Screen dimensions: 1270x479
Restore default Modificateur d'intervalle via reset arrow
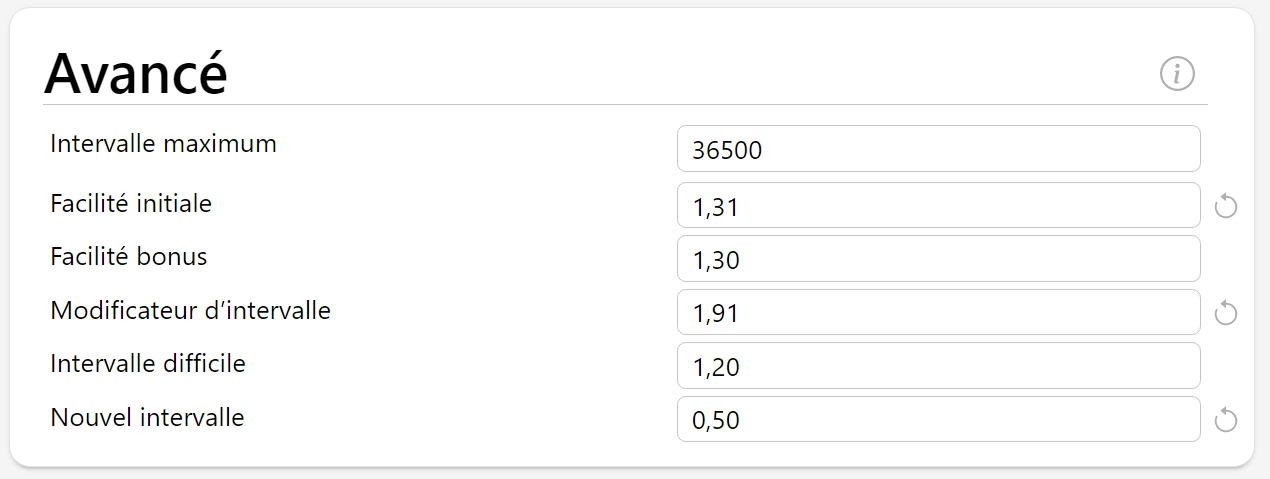[x=1226, y=313]
